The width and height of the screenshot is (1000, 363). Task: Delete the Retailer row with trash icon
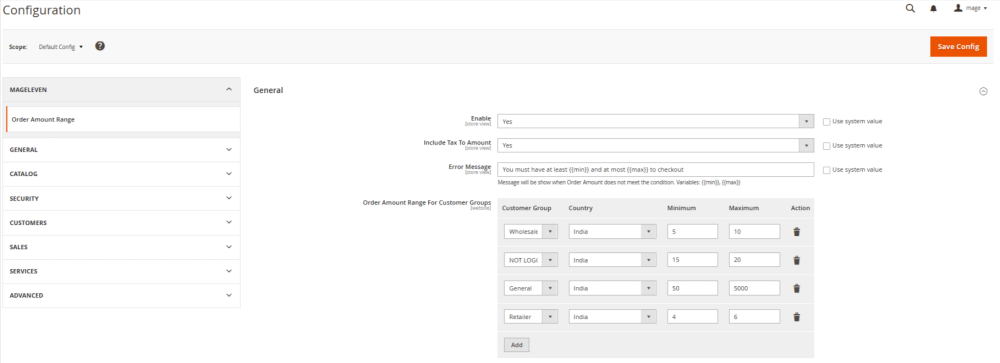pos(796,316)
